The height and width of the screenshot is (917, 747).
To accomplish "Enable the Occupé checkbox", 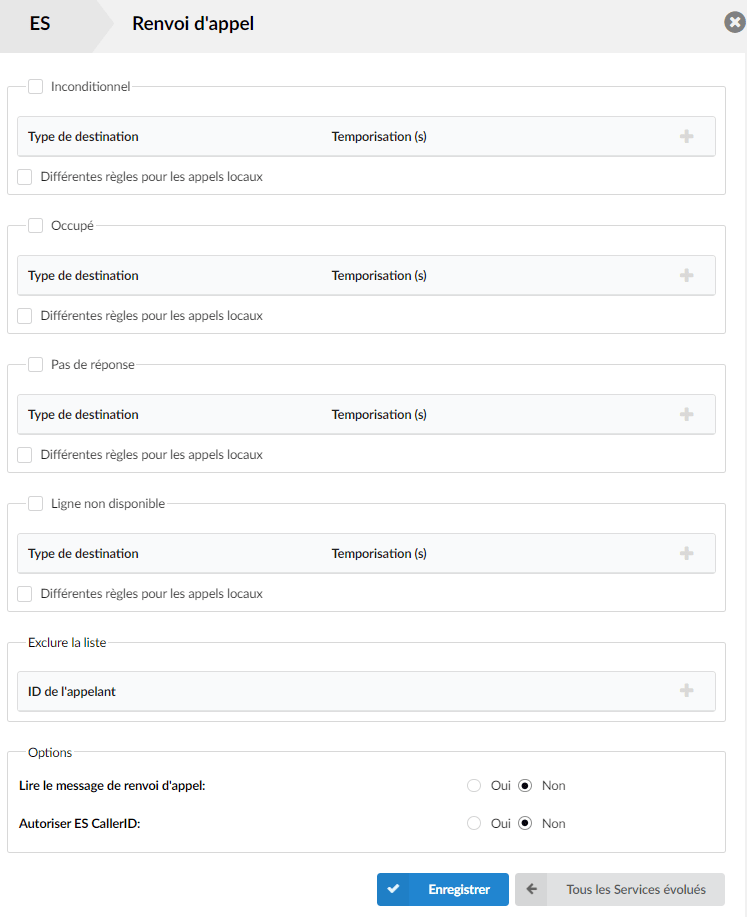I will (x=36, y=226).
